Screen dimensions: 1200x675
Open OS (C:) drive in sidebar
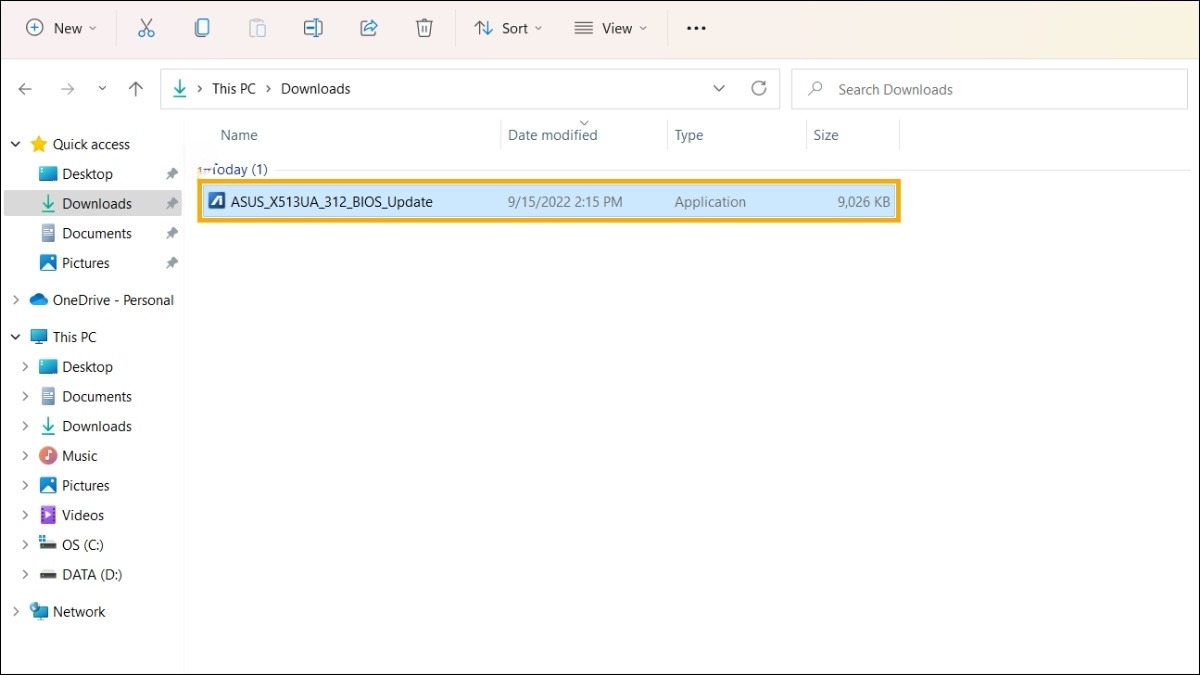point(83,545)
